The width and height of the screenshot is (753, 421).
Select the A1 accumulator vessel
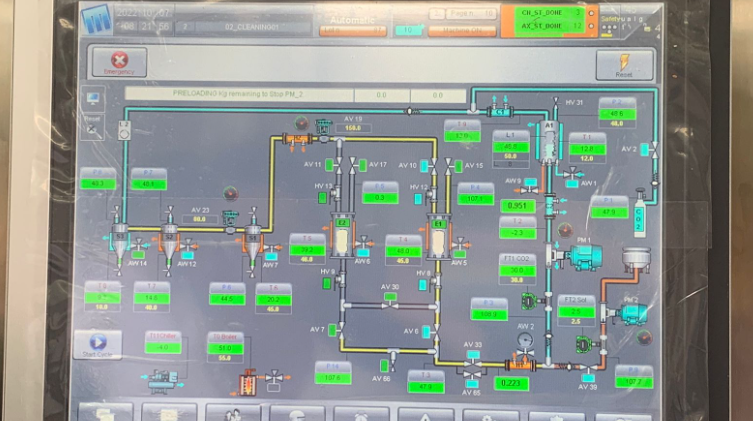(x=549, y=142)
